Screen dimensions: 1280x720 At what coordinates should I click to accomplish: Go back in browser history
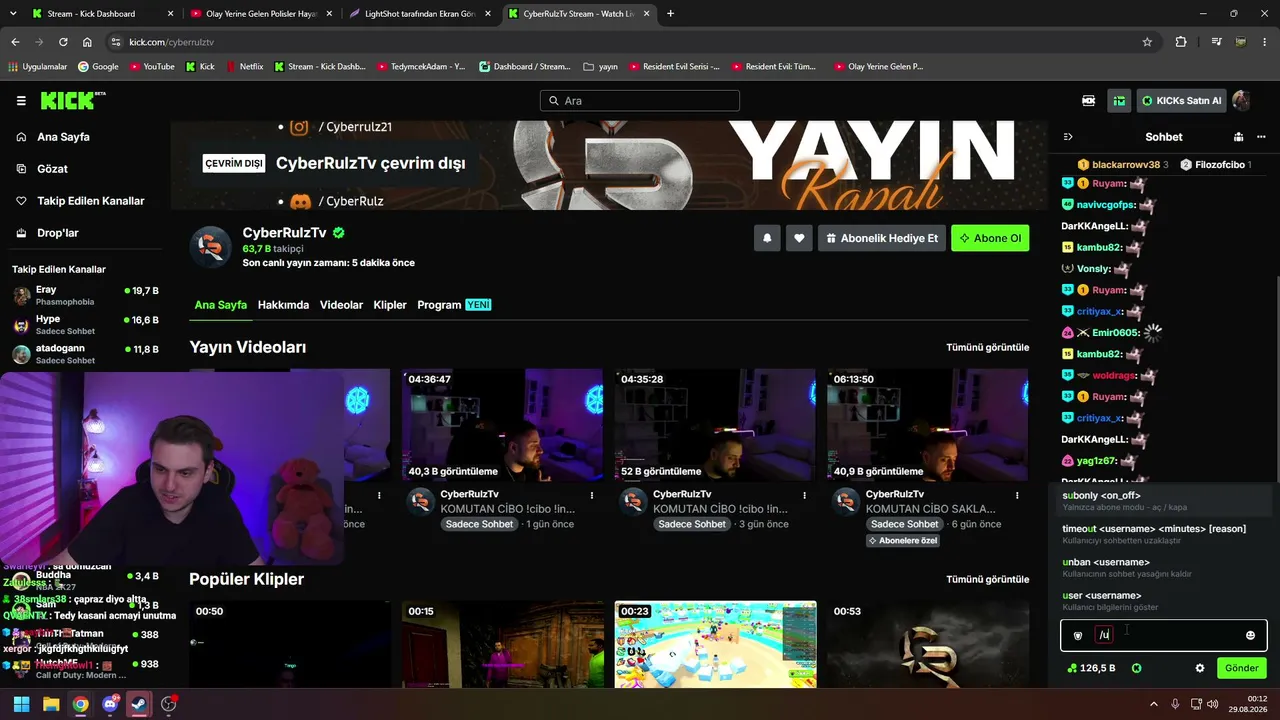coord(15,42)
